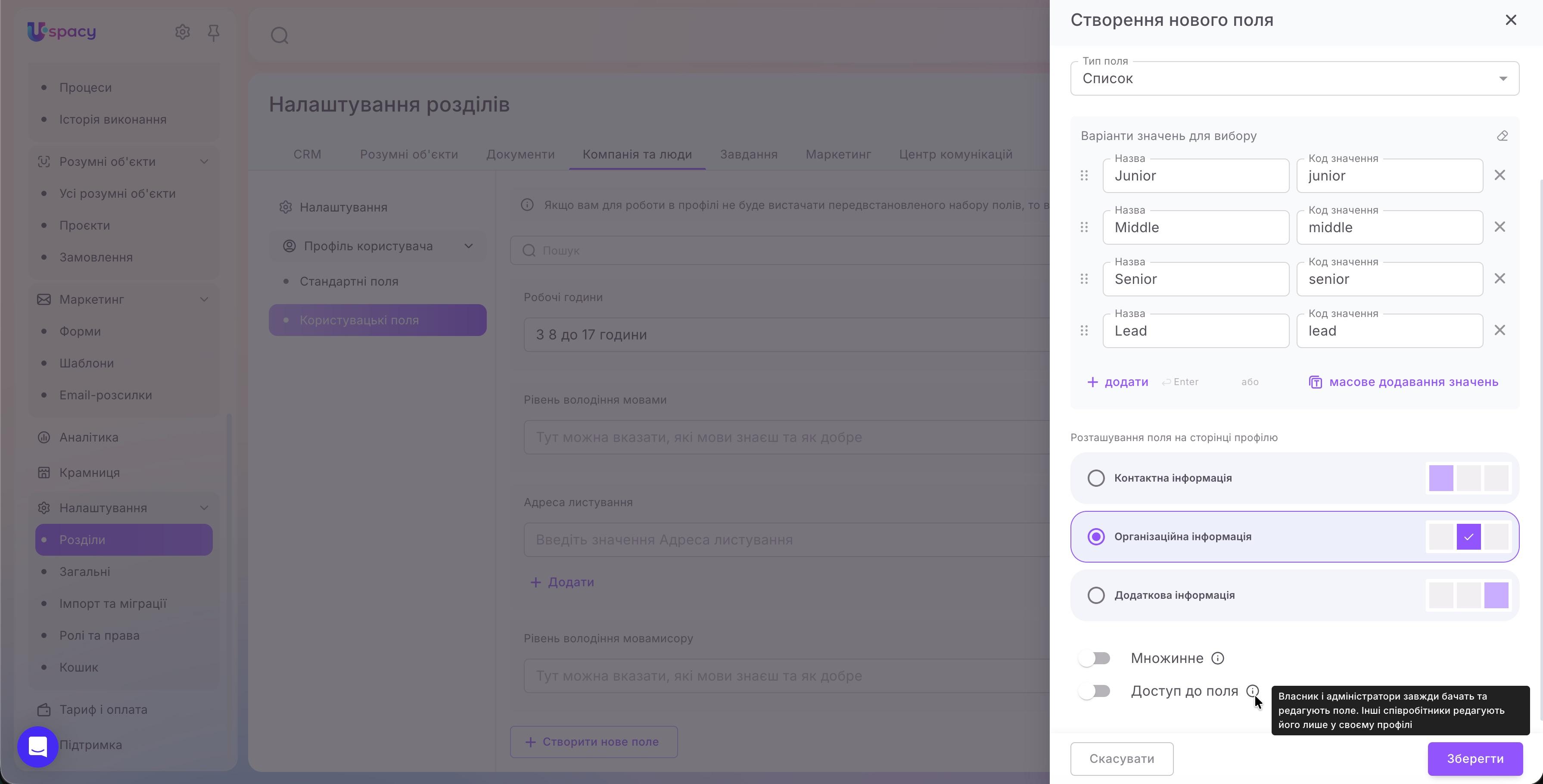Open the Тип поля dropdown
The image size is (1543, 784).
coord(1295,78)
